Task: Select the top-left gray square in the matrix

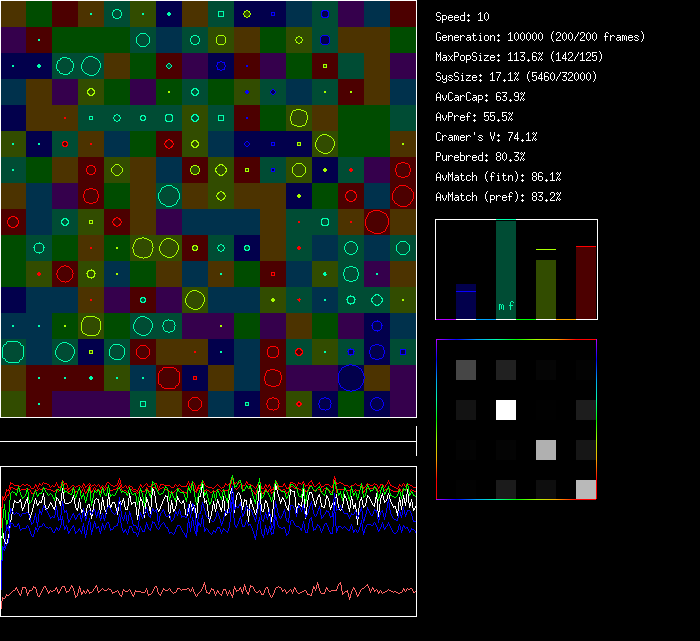Action: (x=466, y=370)
